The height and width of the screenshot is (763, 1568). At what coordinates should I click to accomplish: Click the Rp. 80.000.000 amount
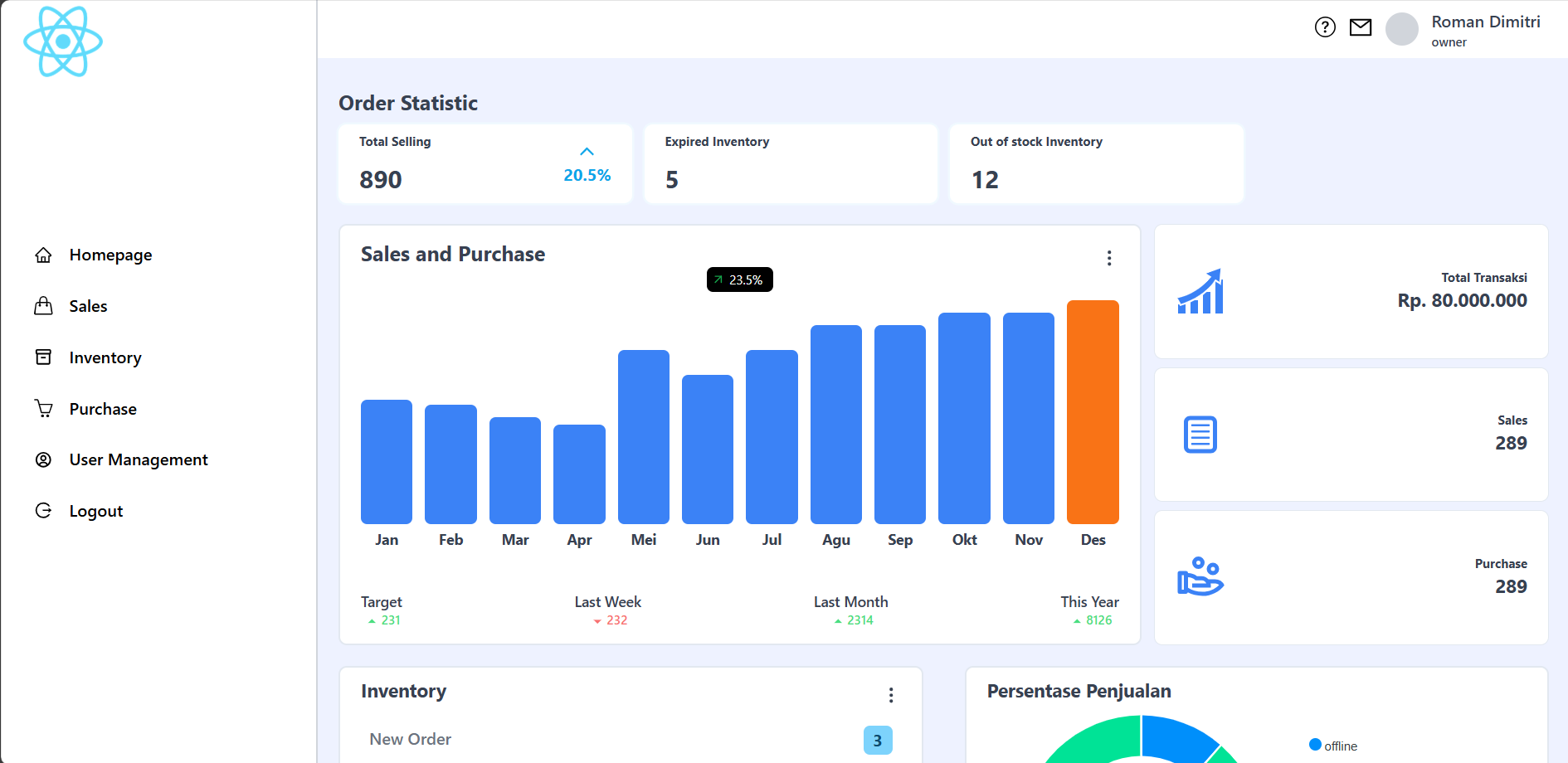point(1462,300)
